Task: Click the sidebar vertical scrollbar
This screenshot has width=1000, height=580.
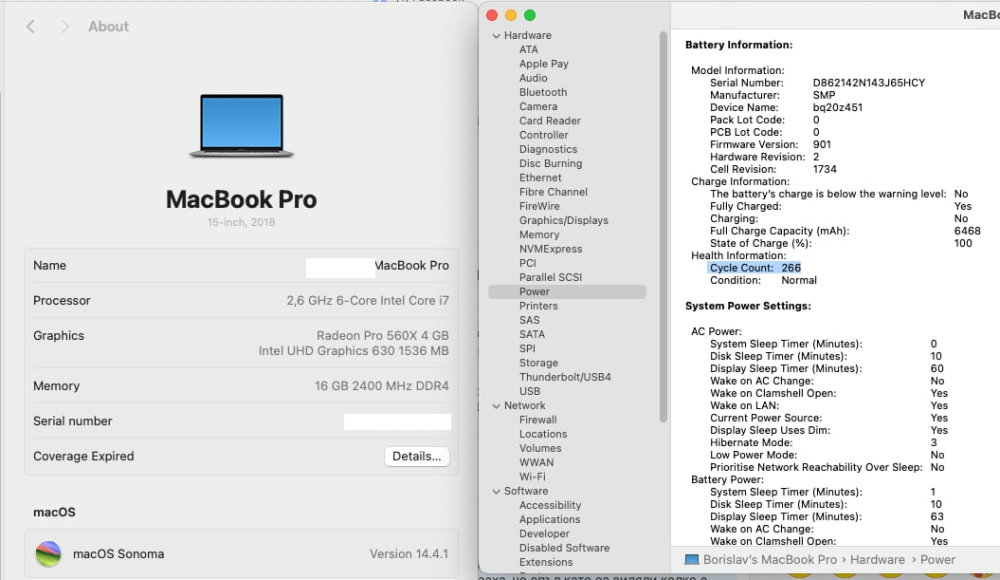Action: coord(662,220)
